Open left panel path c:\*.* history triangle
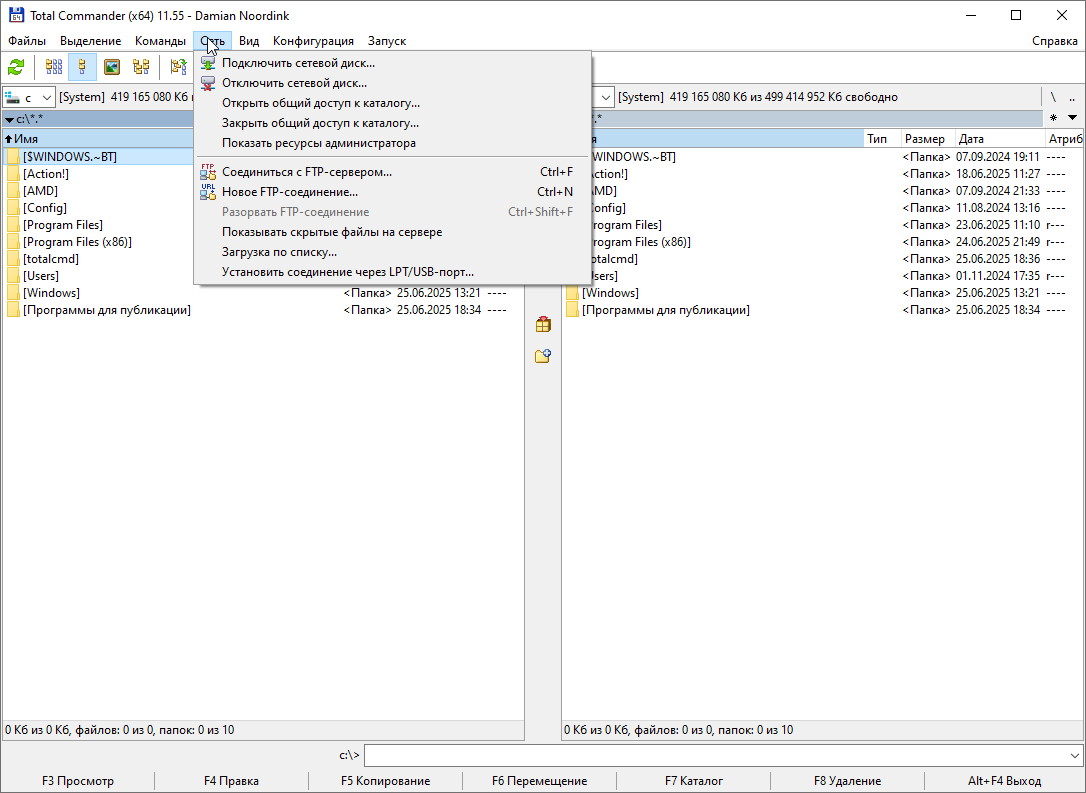The width and height of the screenshot is (1086, 793). point(9,120)
